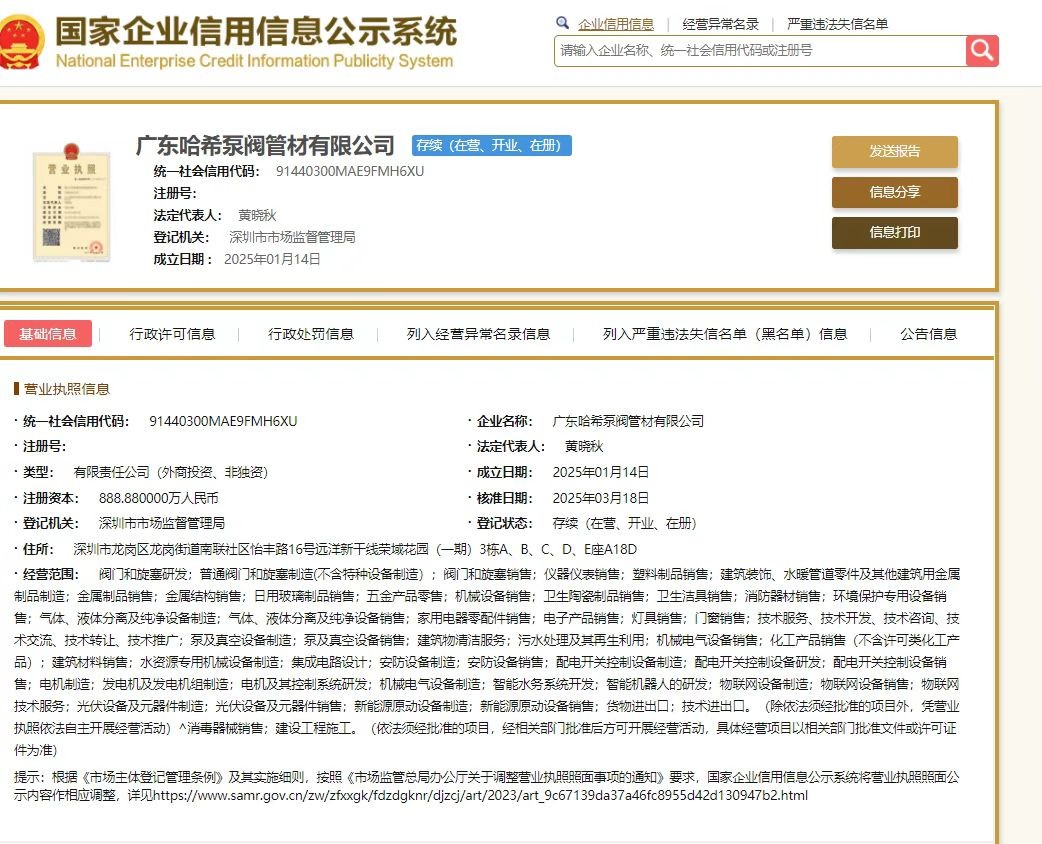Click header legal representative name 黄晓秋
The width and height of the screenshot is (1042, 844).
pos(257,215)
